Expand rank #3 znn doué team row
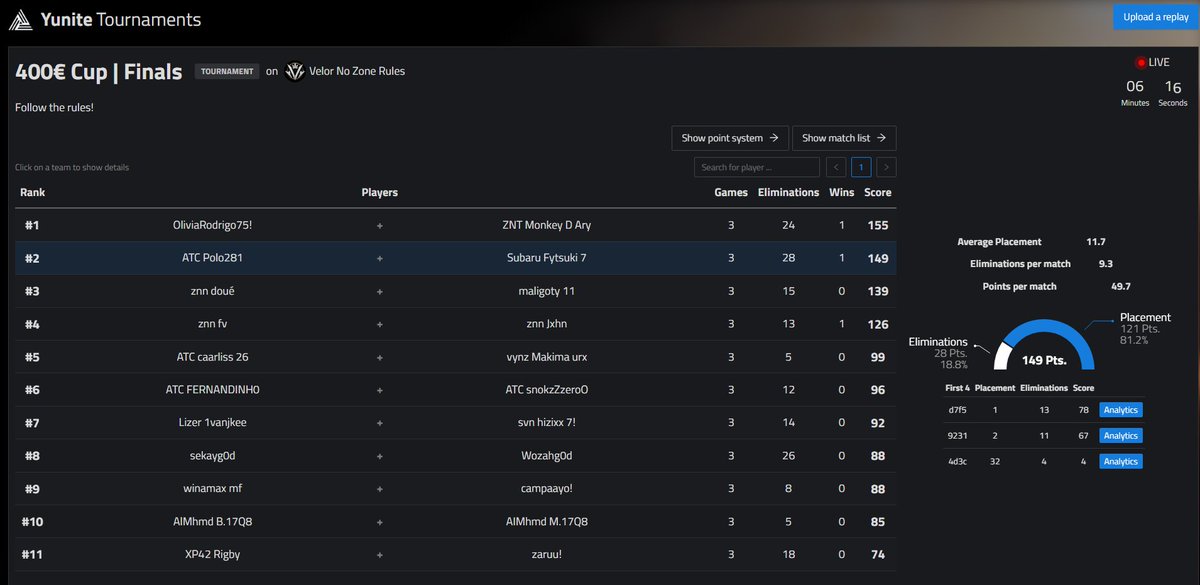 (x=456, y=291)
